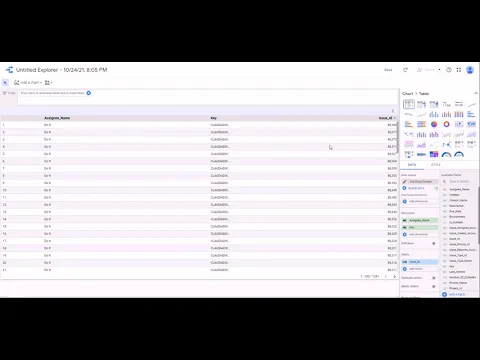Click the Data Studio logo icon
The height and width of the screenshot is (360, 480).
[9, 70]
